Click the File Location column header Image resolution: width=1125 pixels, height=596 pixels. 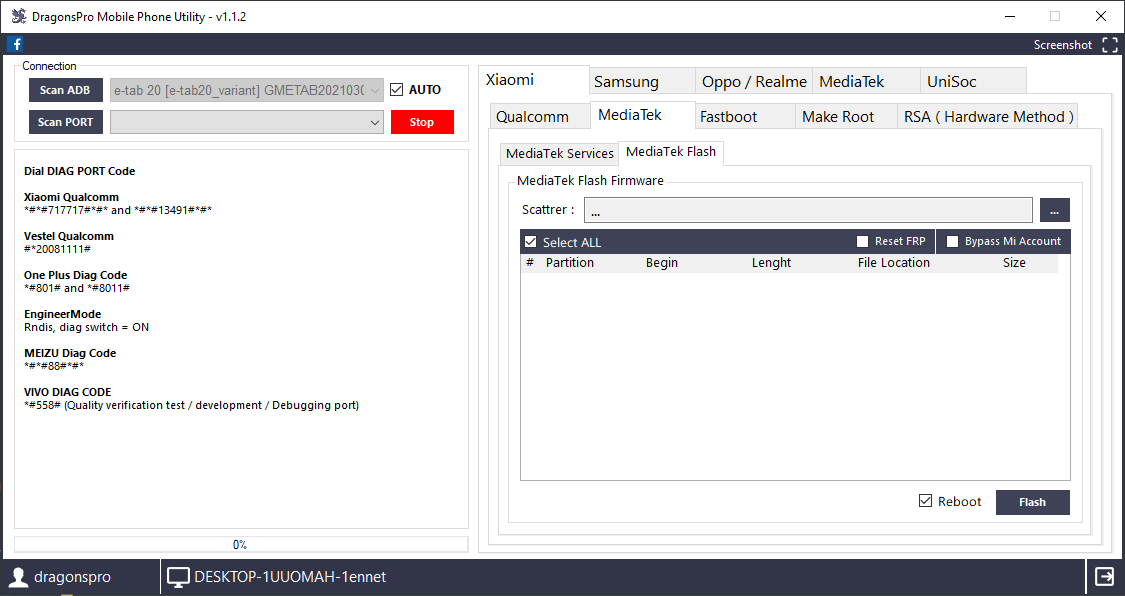click(893, 262)
